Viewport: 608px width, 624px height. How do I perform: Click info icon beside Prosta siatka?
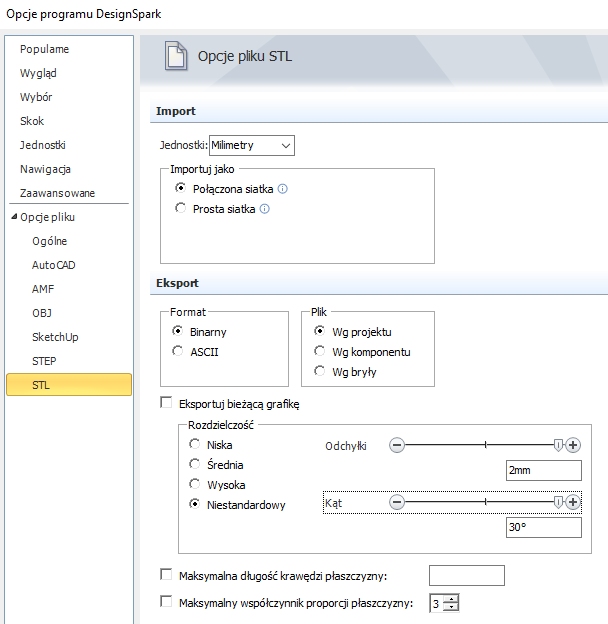[265, 209]
